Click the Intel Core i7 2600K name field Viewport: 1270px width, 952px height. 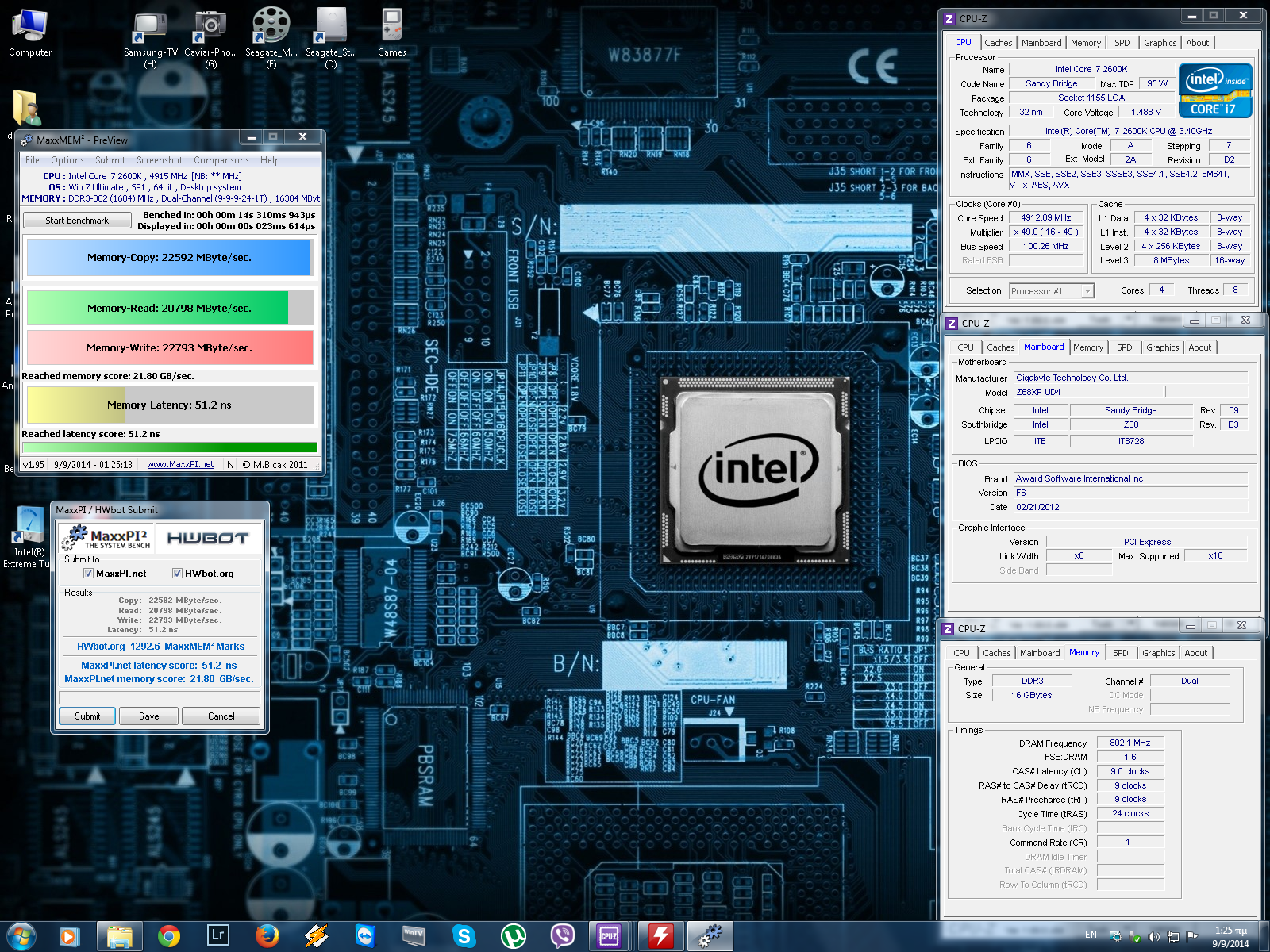[x=1091, y=69]
